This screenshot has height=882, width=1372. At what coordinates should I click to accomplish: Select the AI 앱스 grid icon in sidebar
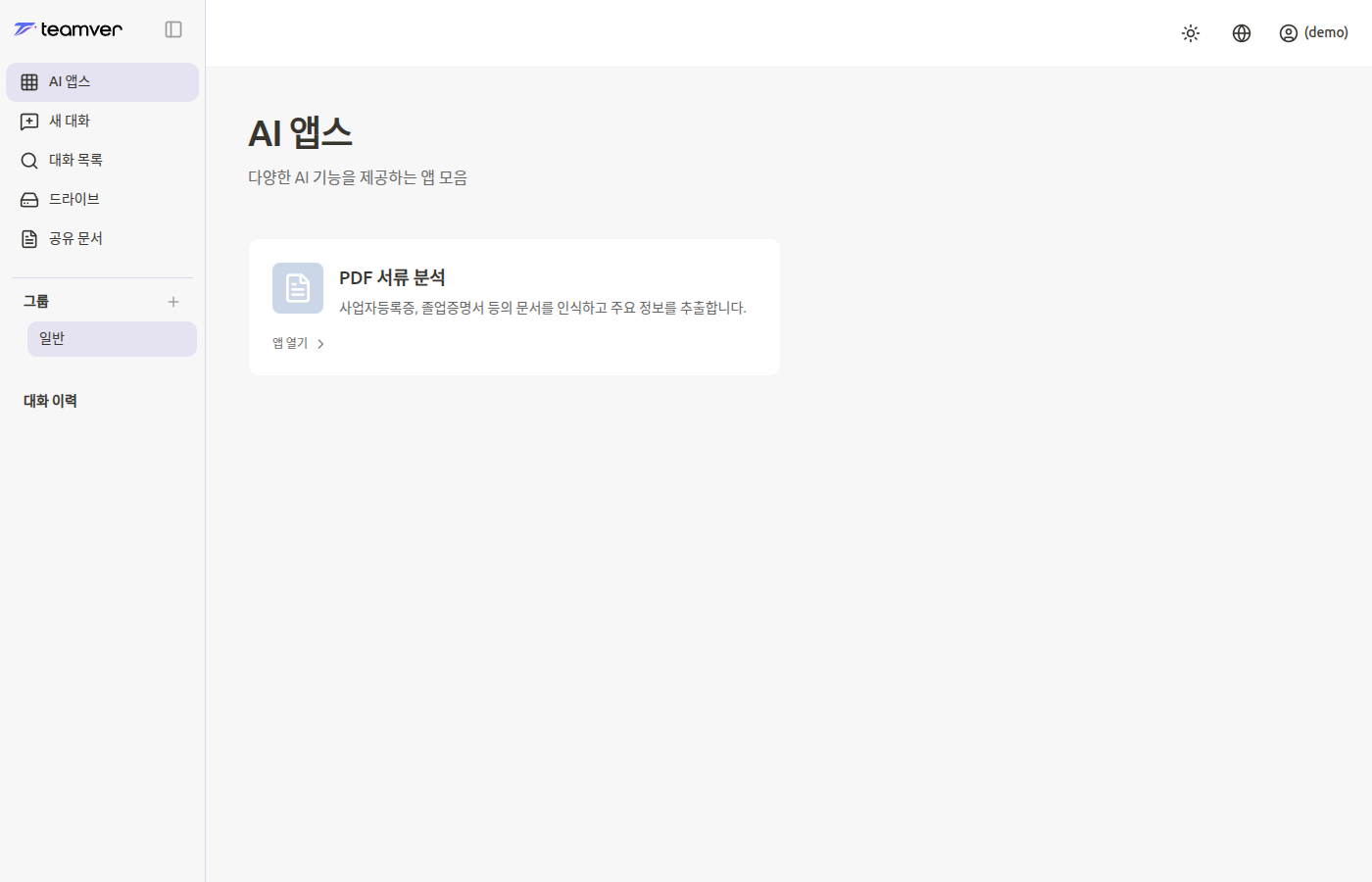click(x=28, y=81)
